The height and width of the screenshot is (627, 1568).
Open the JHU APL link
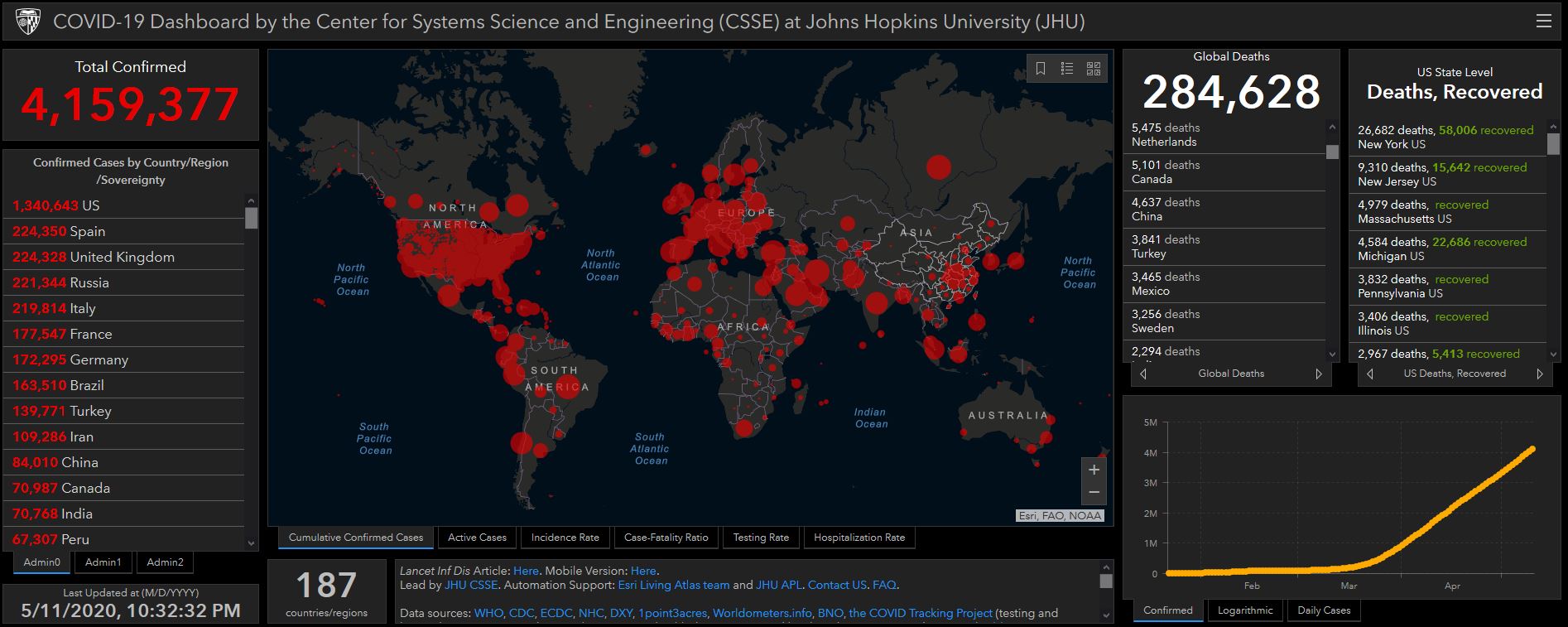779,585
